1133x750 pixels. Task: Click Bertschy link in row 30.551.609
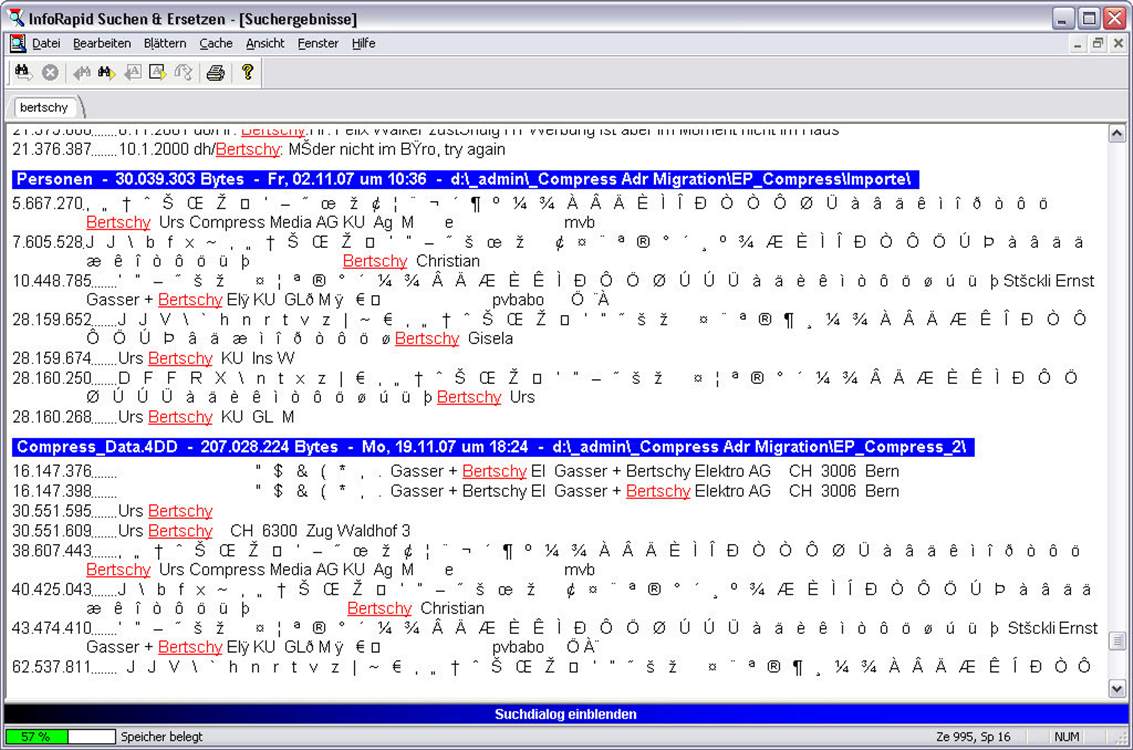tap(180, 531)
